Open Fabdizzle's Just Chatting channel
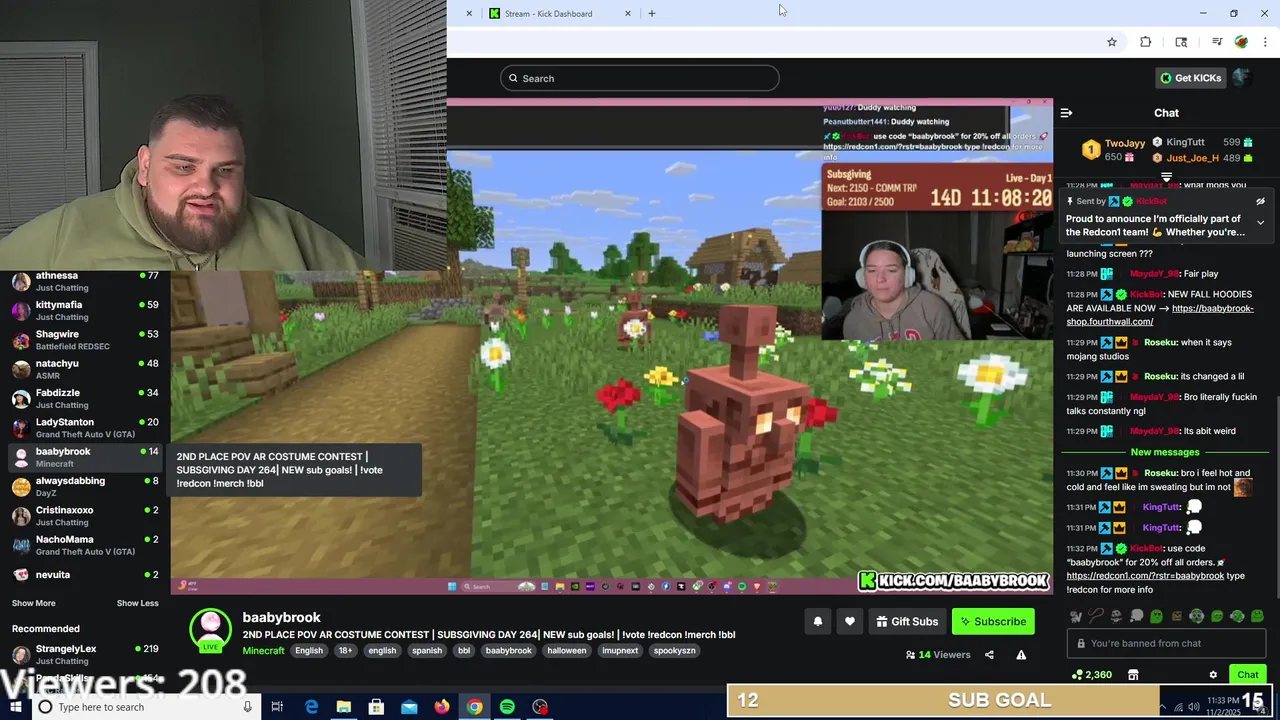1280x720 pixels. tap(85, 399)
